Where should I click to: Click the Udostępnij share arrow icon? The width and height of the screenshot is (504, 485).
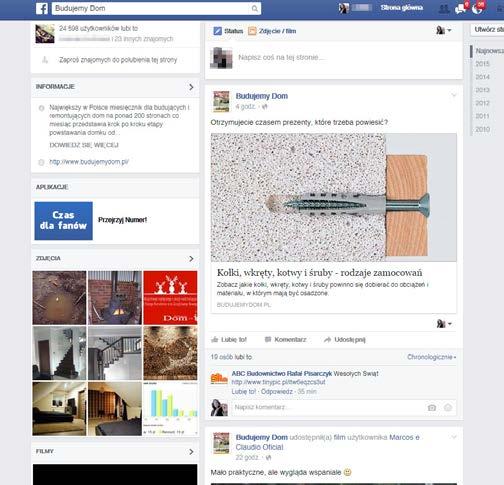click(x=327, y=340)
